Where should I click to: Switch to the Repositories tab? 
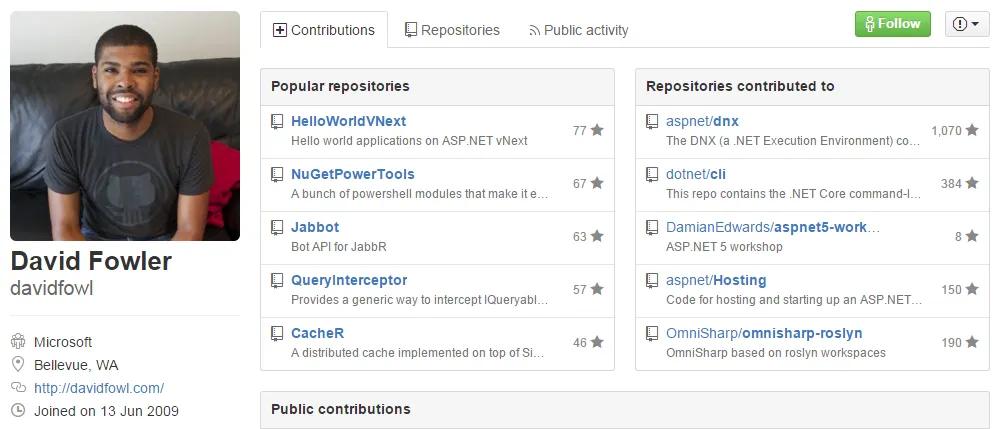[x=452, y=30]
